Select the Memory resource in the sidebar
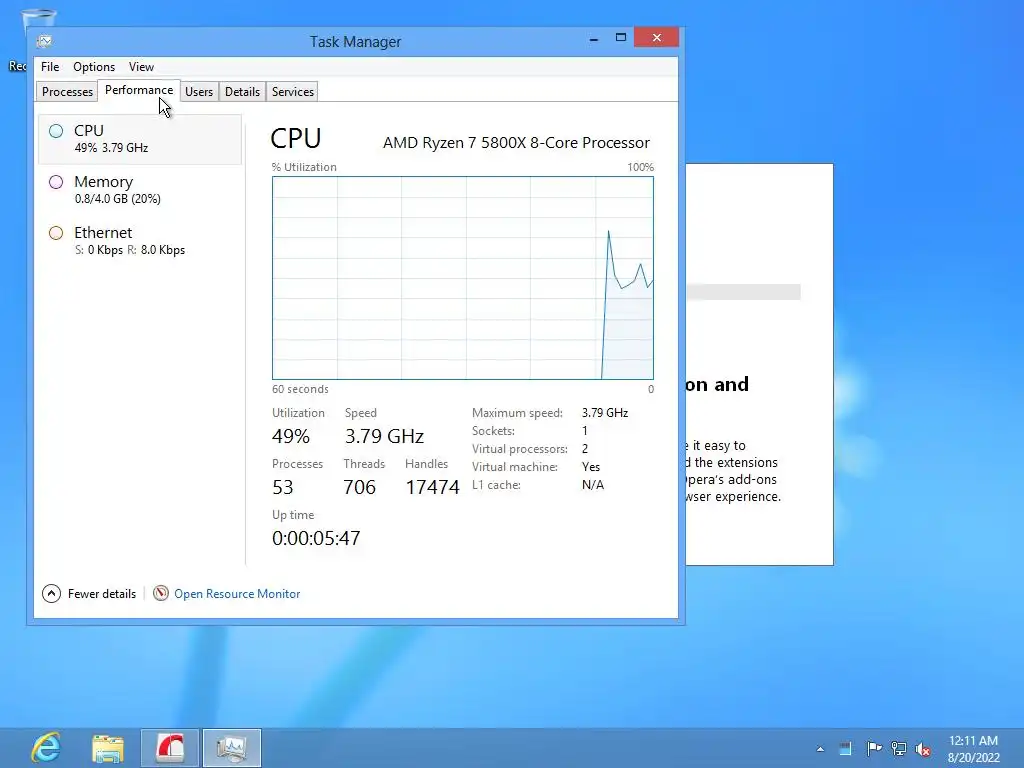 point(140,189)
